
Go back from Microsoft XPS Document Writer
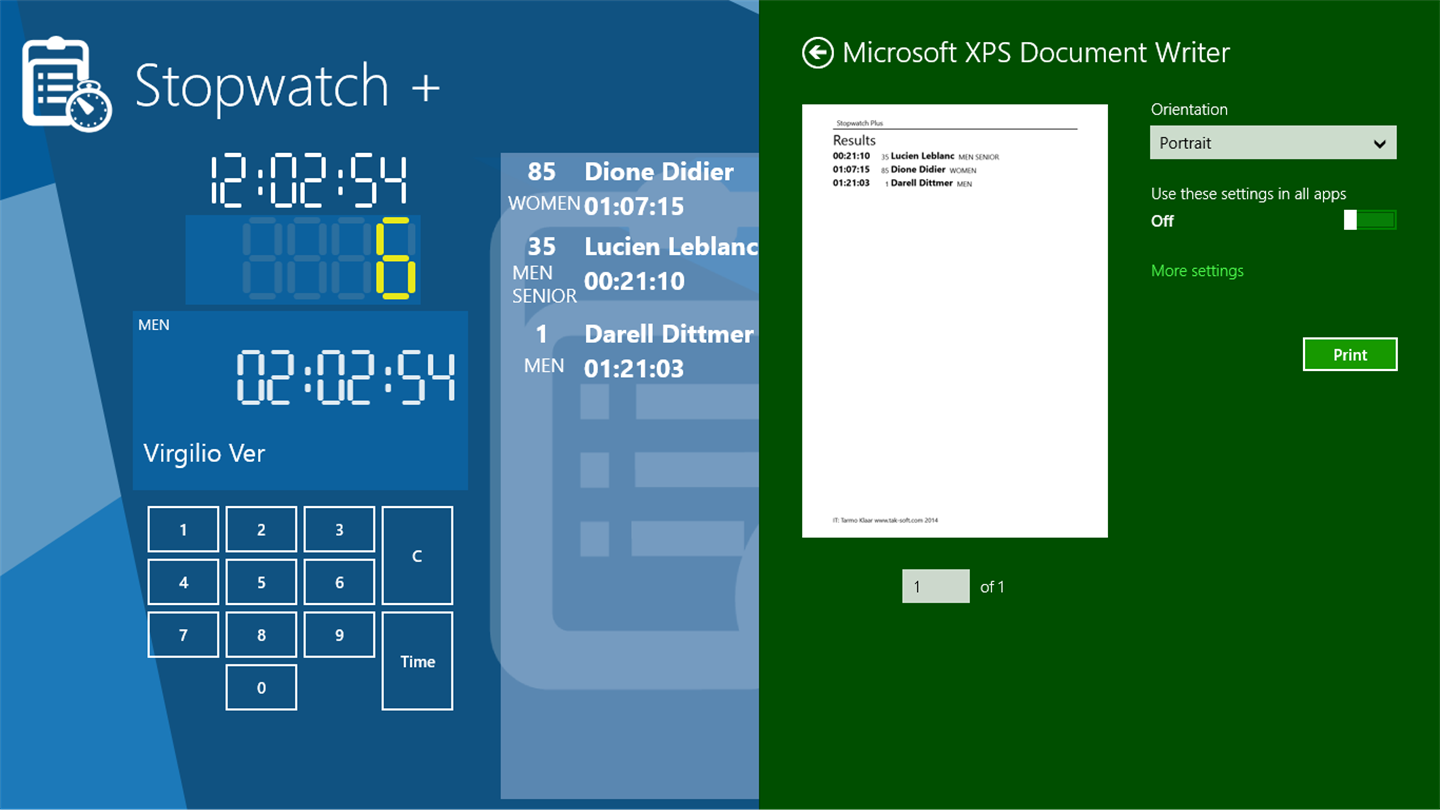point(817,53)
